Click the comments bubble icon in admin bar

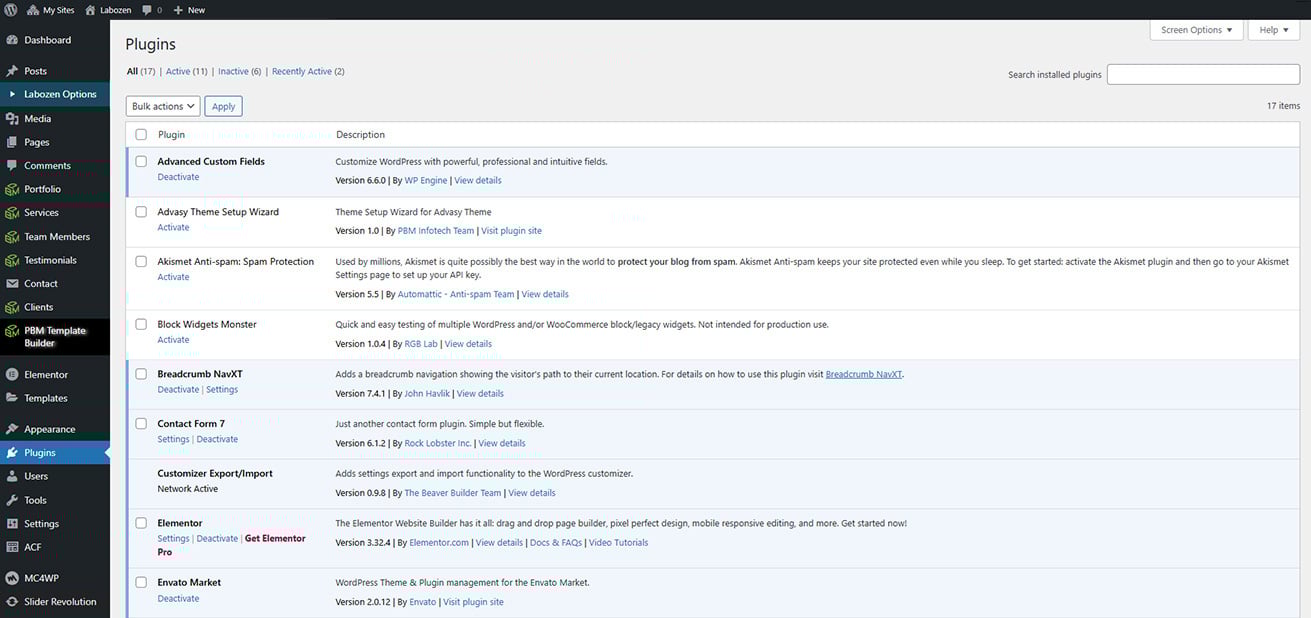click(x=148, y=10)
